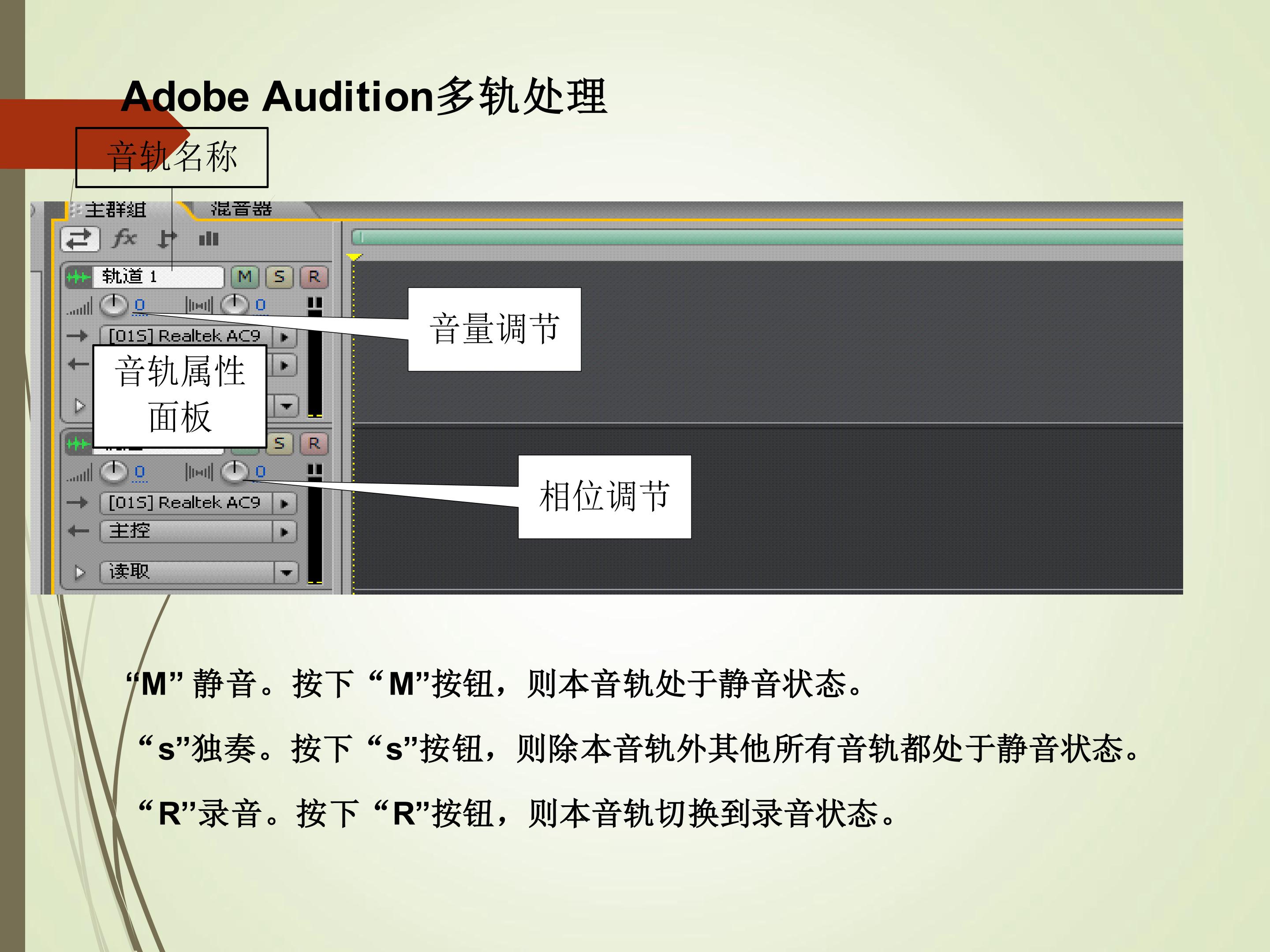1270x952 pixels.
Task: Open the EQ bars view icon
Action: pyautogui.click(x=209, y=239)
